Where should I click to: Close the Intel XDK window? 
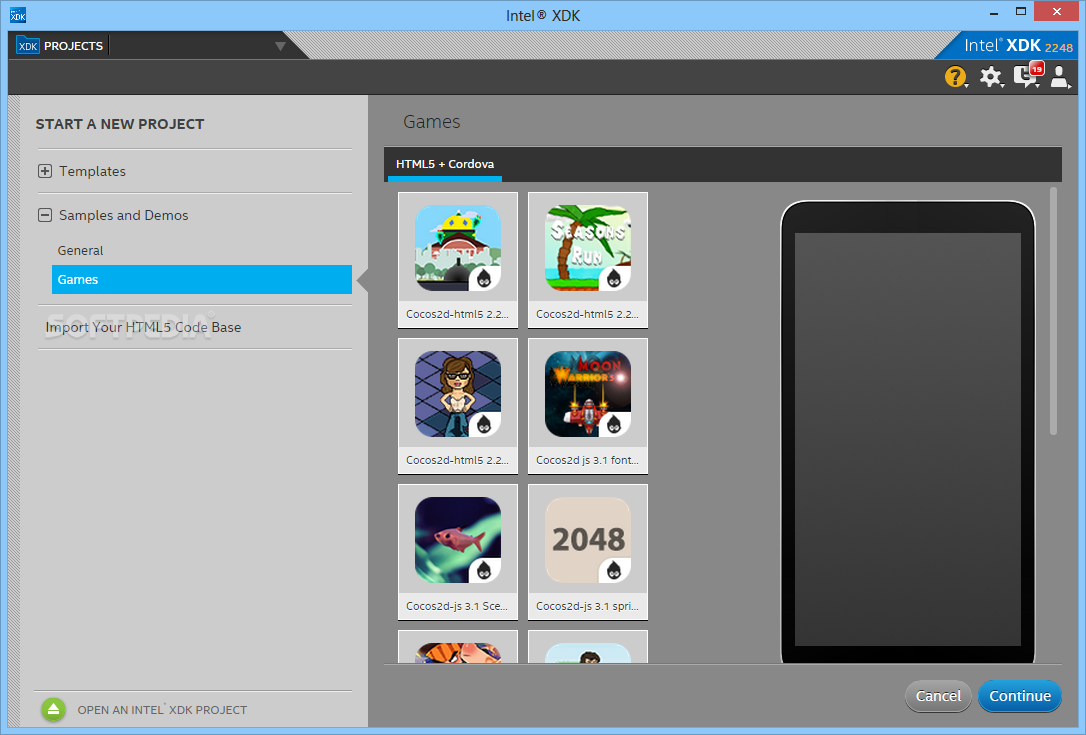point(1057,12)
